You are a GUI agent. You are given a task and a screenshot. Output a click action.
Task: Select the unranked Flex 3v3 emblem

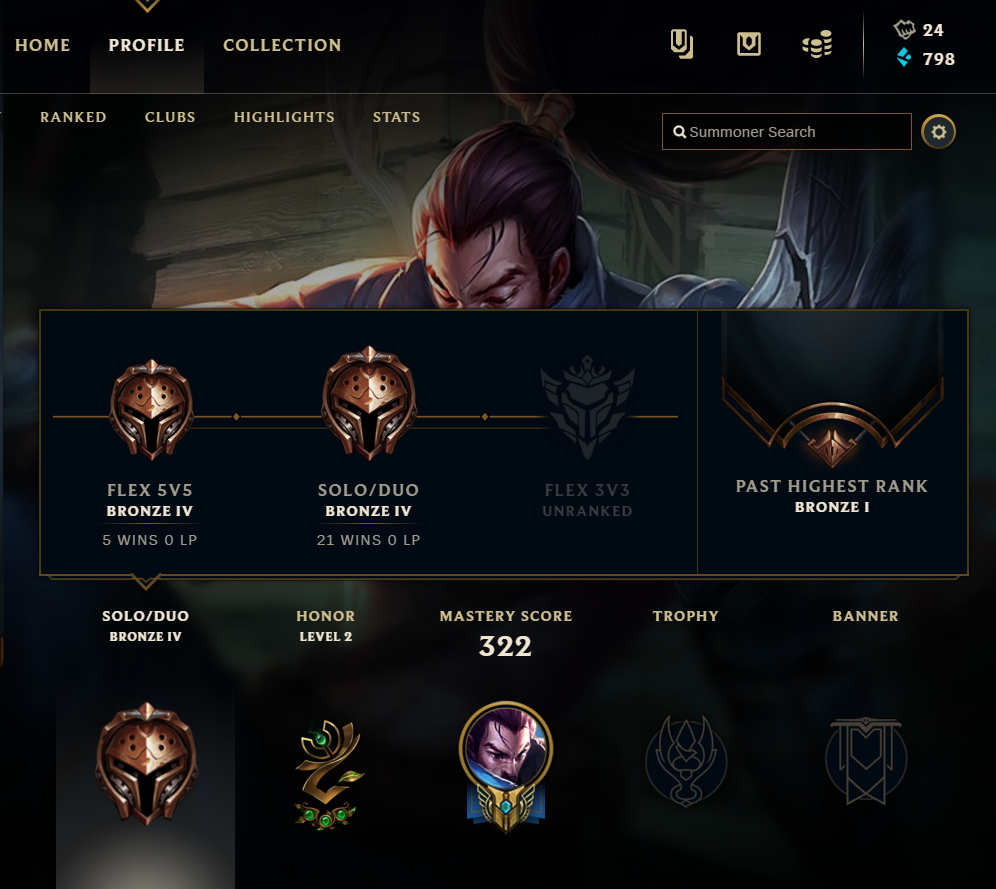(588, 406)
